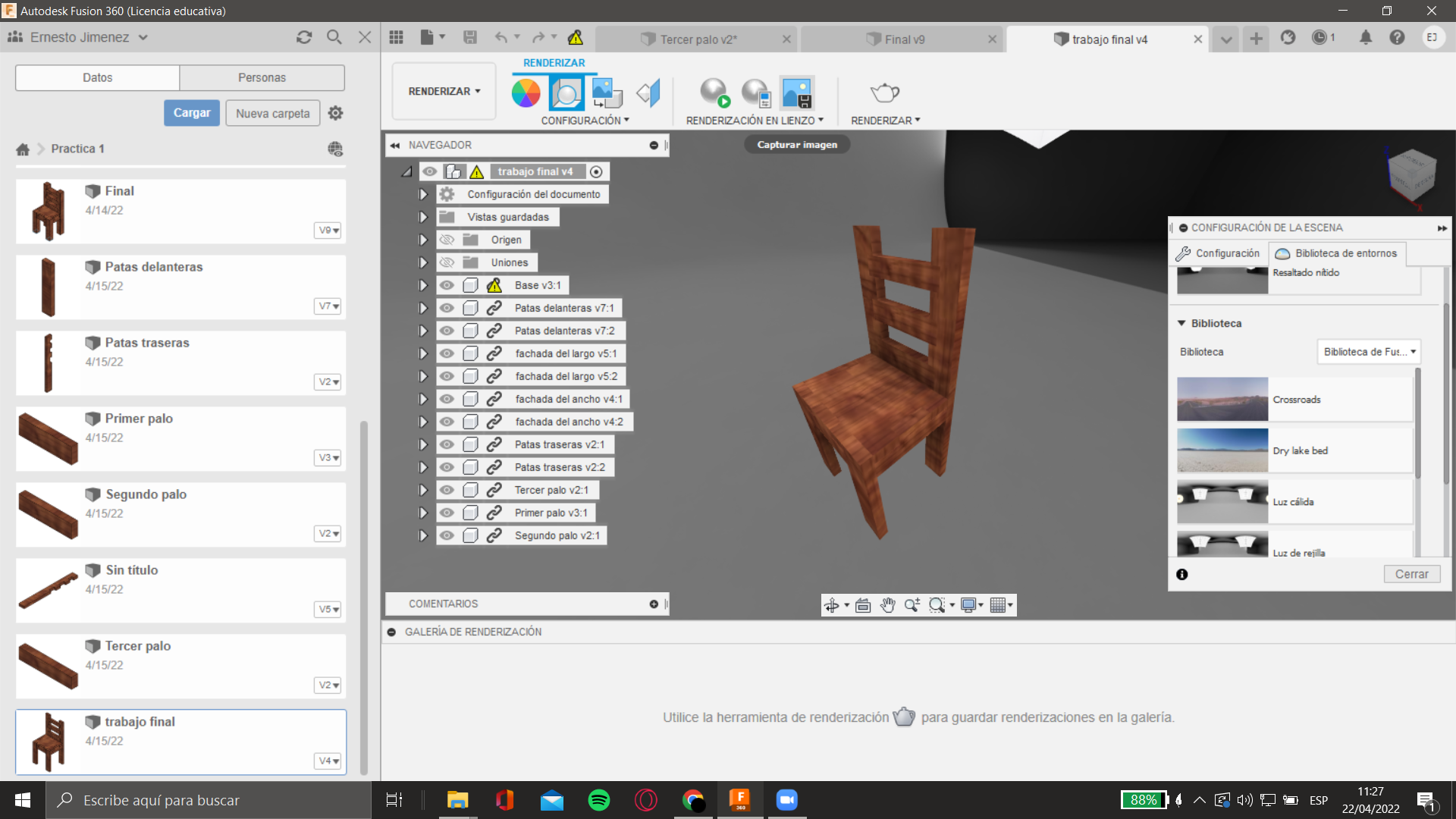This screenshot has width=1456, height=819.
Task: Toggle visibility of Tercer palo v2:1
Action: click(x=447, y=490)
